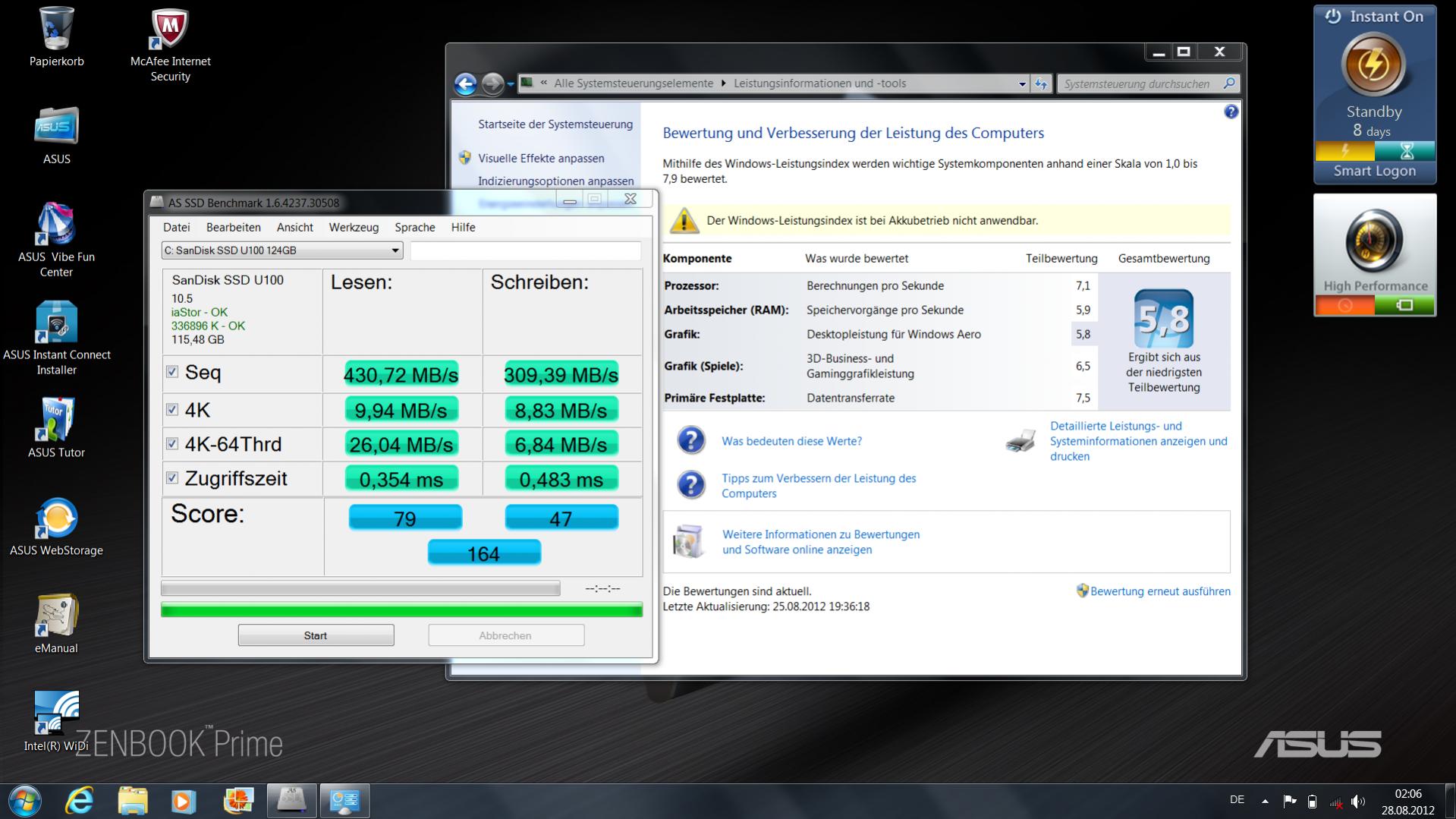Open the Werkzeug menu
The height and width of the screenshot is (819, 1456).
pos(354,227)
